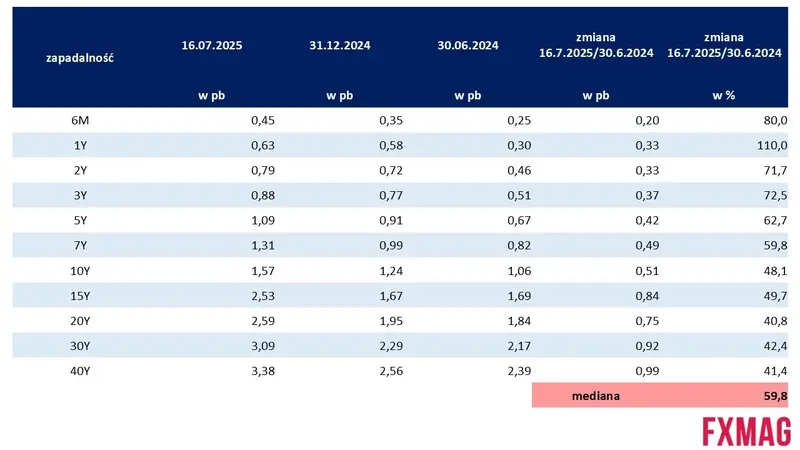Click the 'w %' subheader label
This screenshot has height=450, width=800.
(x=723, y=95)
